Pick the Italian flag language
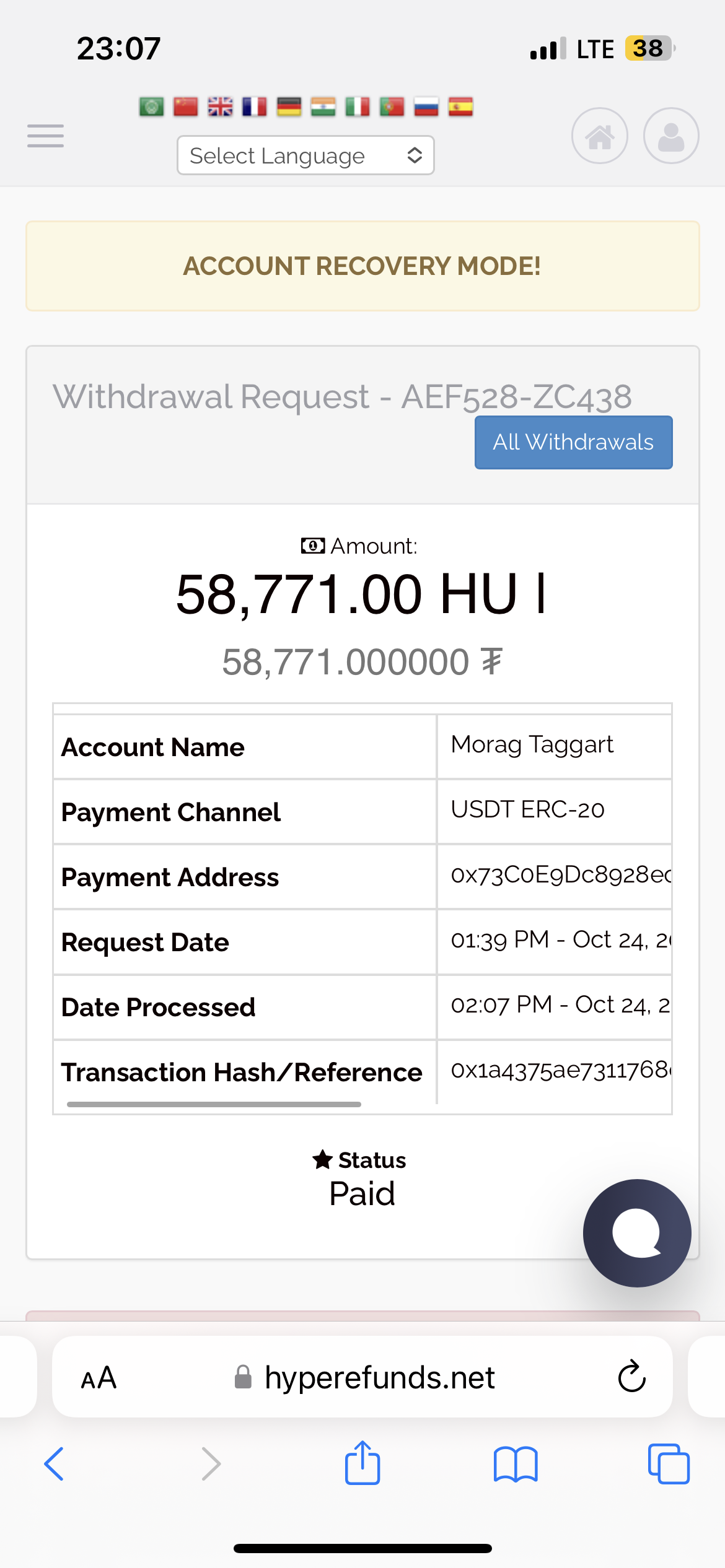 click(358, 107)
